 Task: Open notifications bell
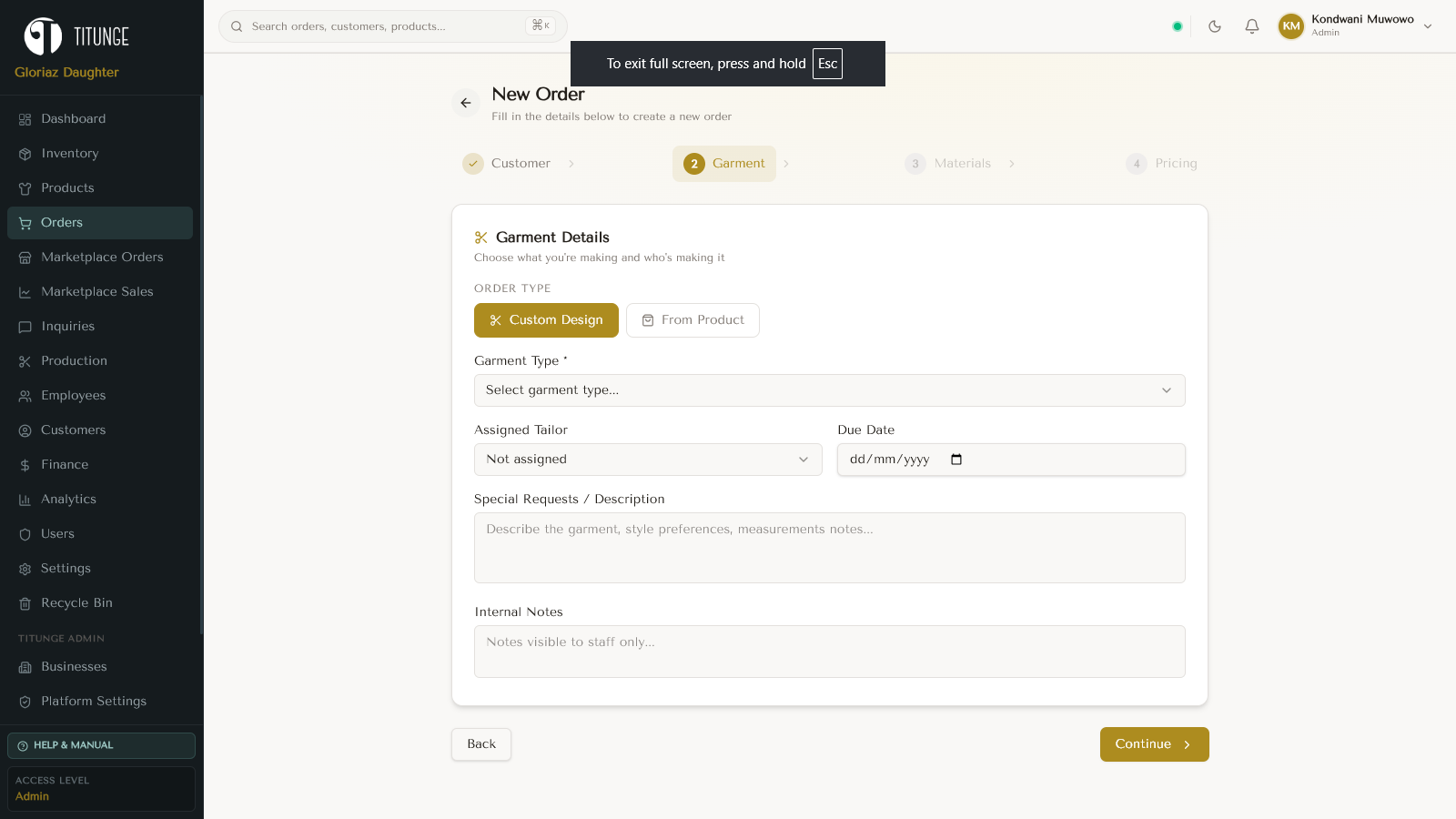click(1252, 26)
